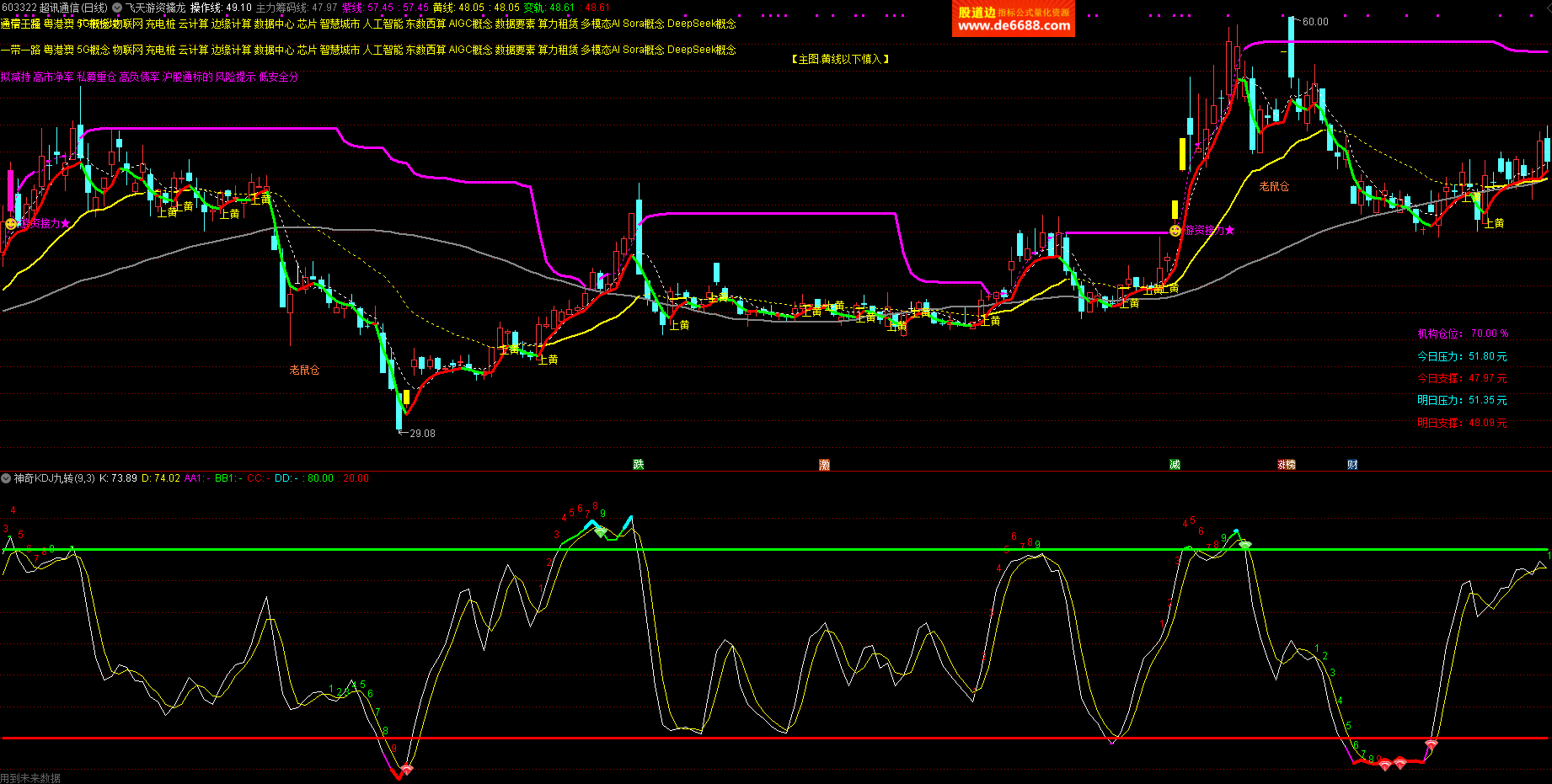Viewport: 1552px width, 784px height.
Task: Open the 神奇KDJ九转 indicator dropdown arrow
Action: (6, 478)
